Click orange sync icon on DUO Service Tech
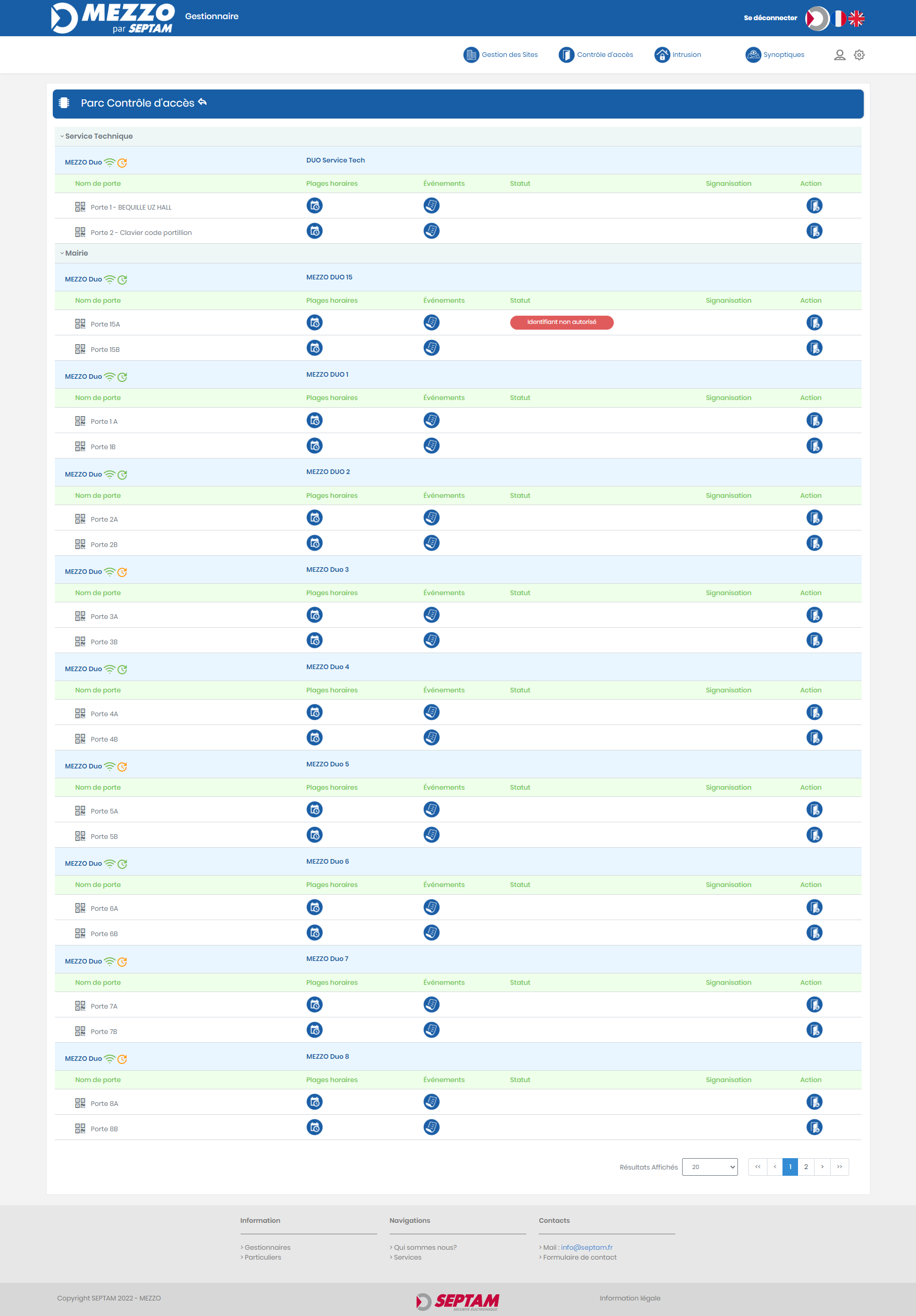Screen dimensions: 916x1316 (122, 163)
